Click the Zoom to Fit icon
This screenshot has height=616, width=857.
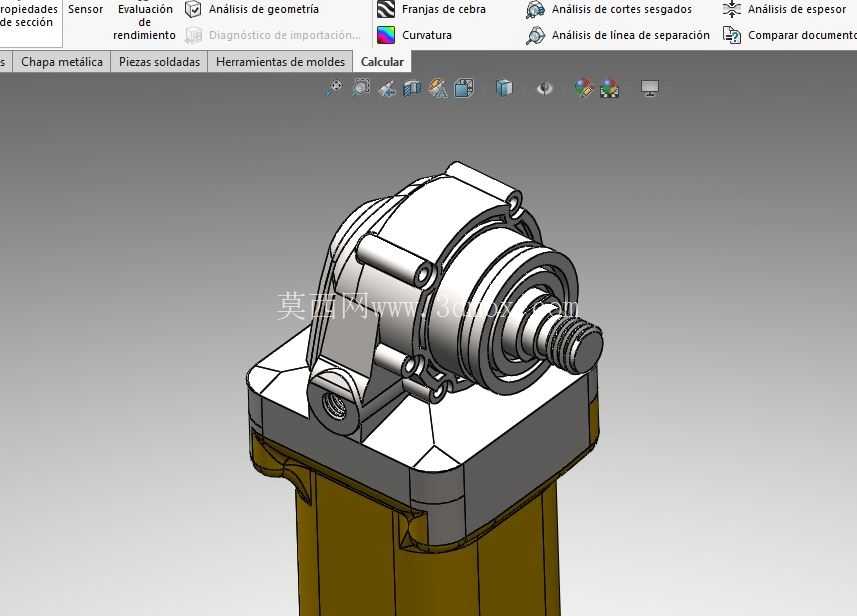click(x=334, y=87)
